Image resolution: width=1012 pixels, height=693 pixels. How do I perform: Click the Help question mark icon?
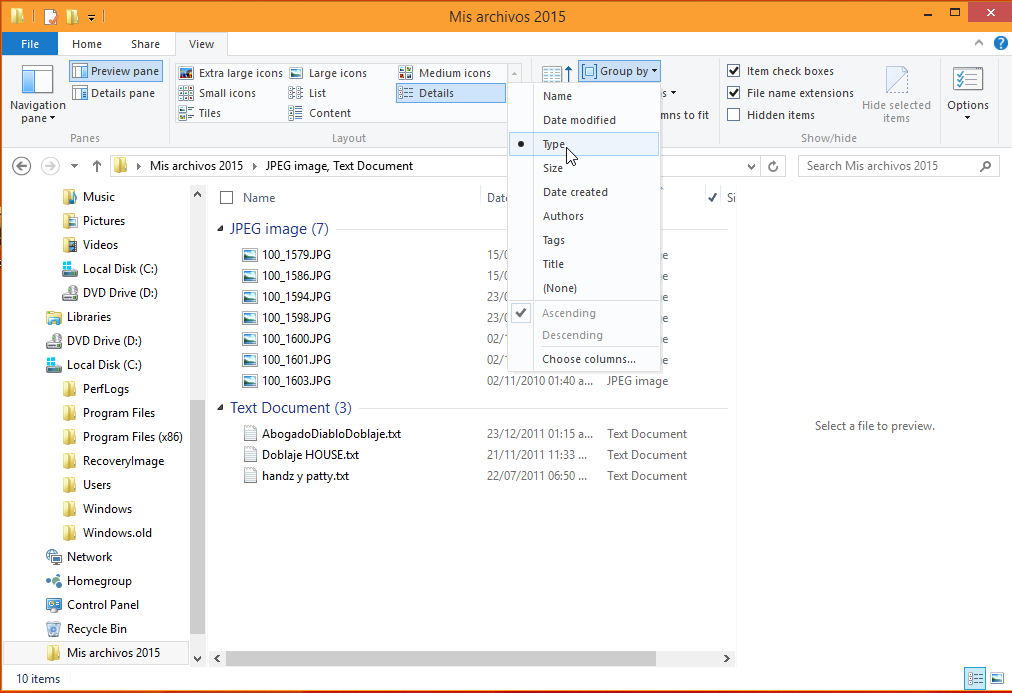point(1000,43)
